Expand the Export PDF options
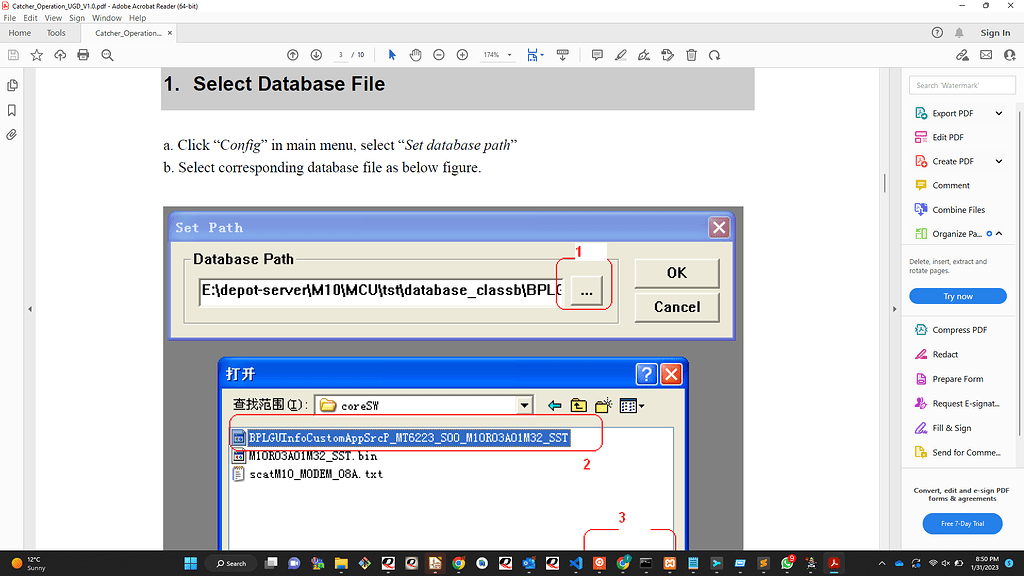The width and height of the screenshot is (1024, 576). (998, 113)
